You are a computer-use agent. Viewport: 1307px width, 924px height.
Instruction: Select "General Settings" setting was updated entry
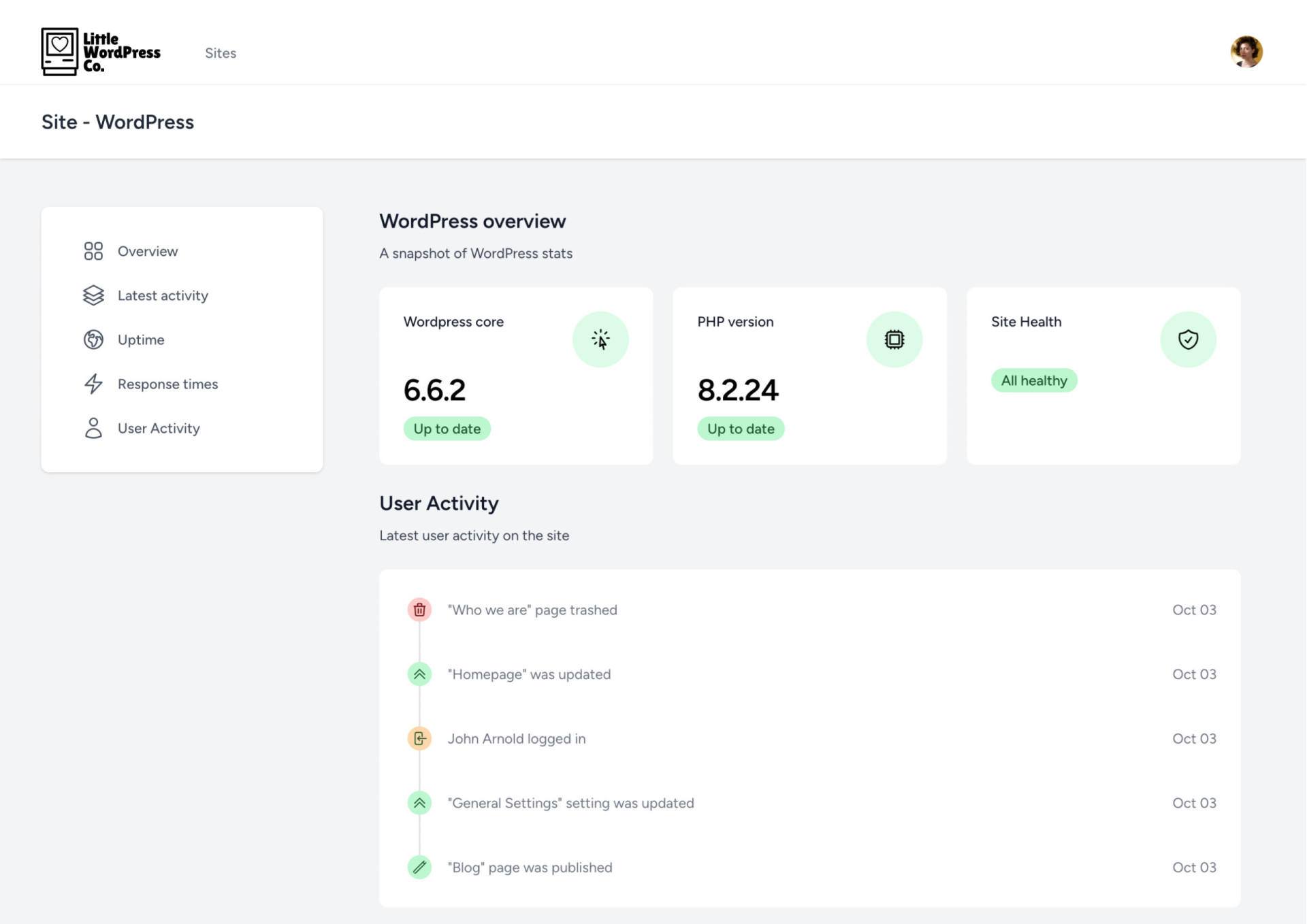(570, 803)
